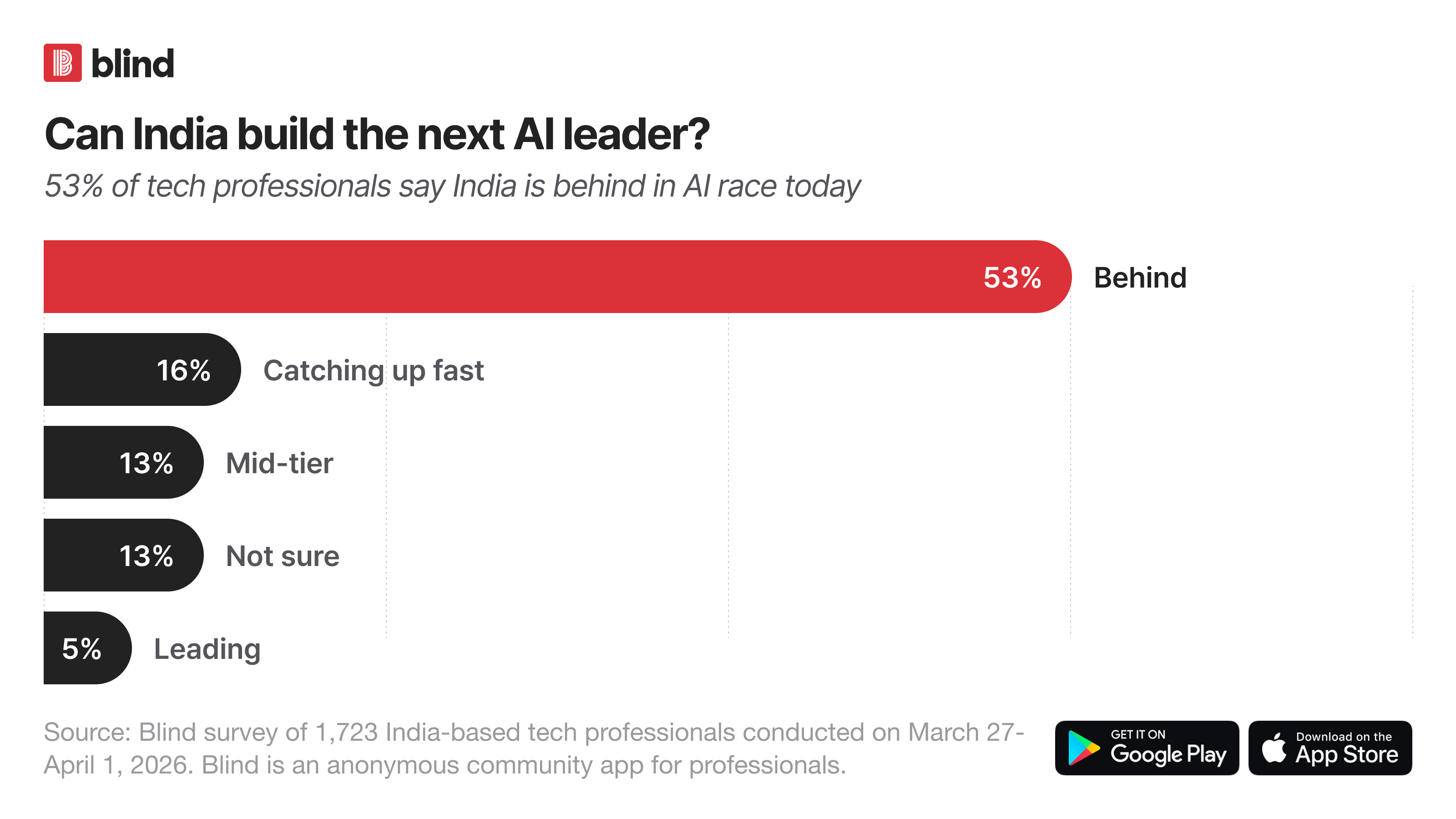
Task: Select the 13% Mid-tier bar
Action: pyautogui.click(x=123, y=462)
